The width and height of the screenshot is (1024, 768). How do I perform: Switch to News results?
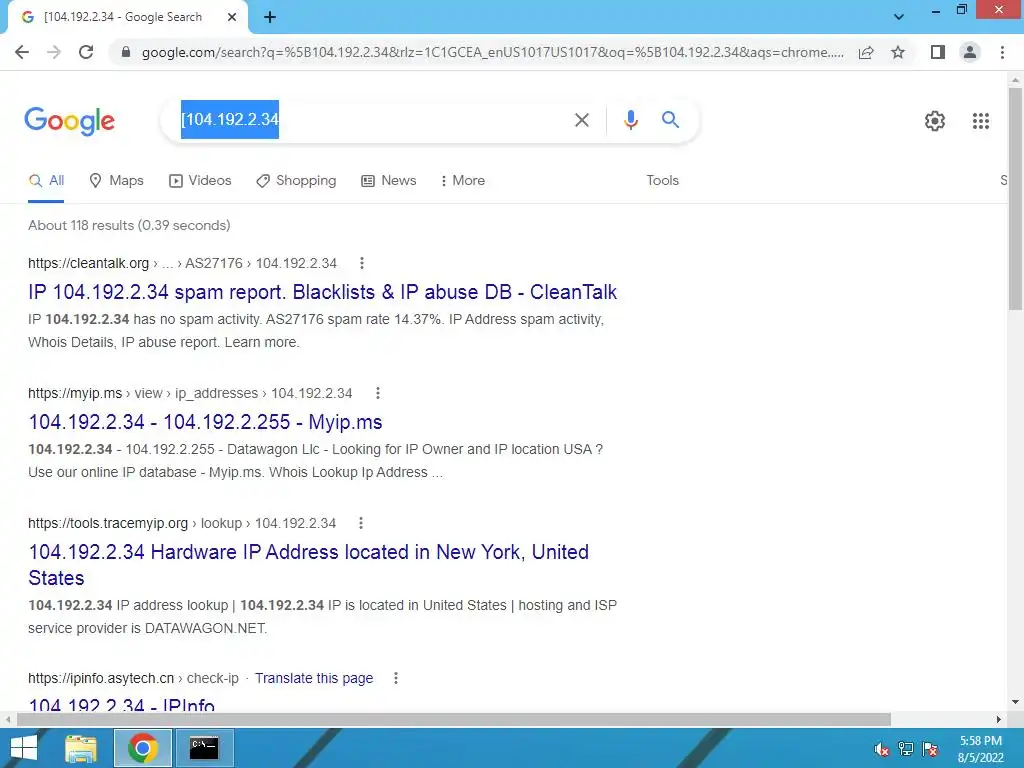pyautogui.click(x=389, y=180)
